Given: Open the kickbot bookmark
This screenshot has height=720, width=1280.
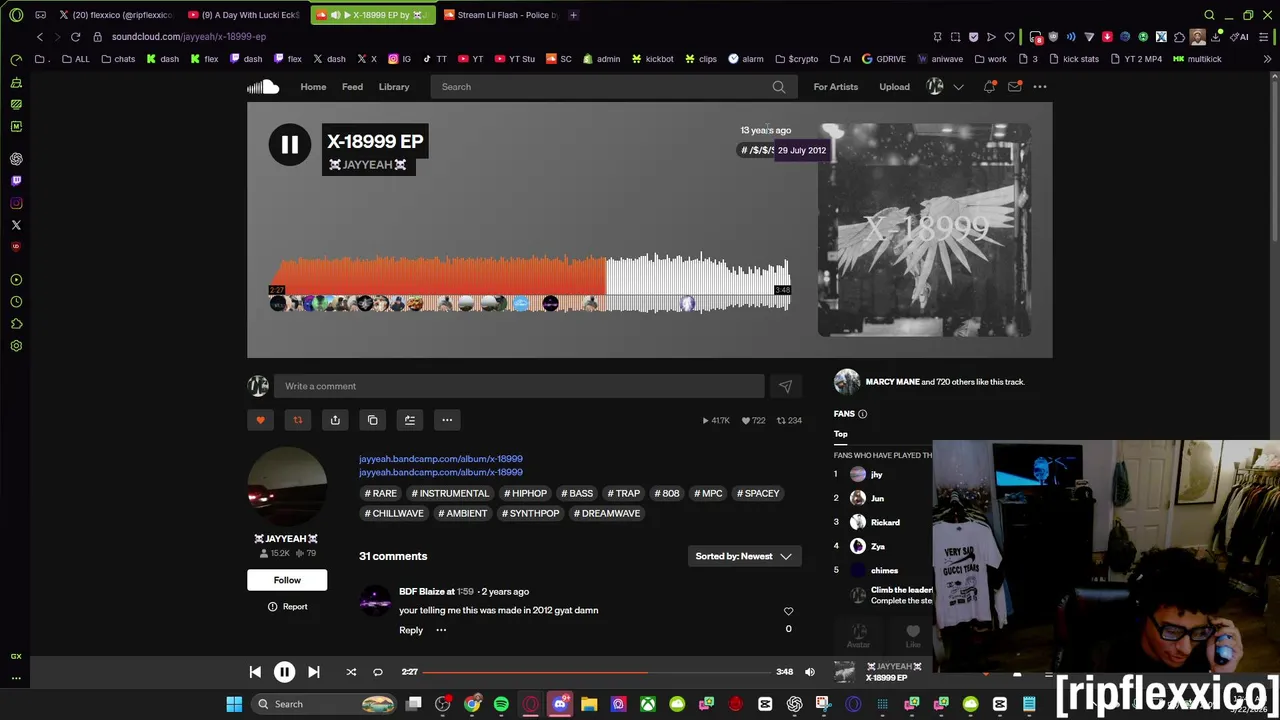Looking at the screenshot, I should point(652,59).
